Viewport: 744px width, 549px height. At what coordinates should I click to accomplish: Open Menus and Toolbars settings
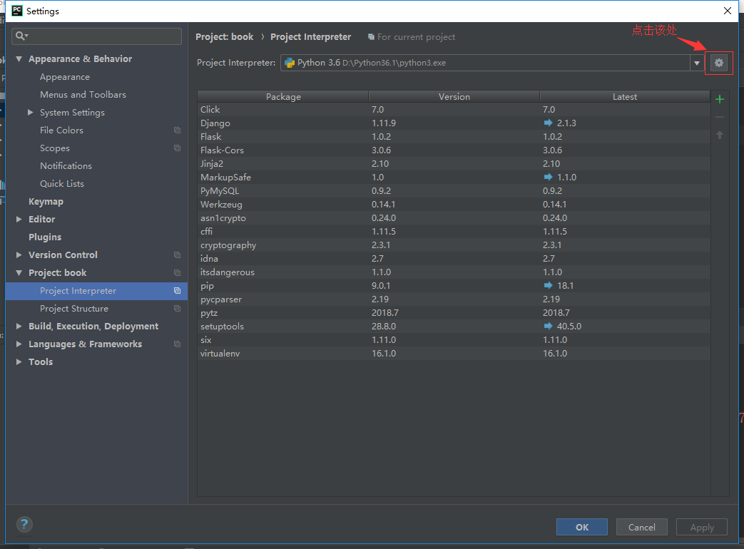click(83, 94)
